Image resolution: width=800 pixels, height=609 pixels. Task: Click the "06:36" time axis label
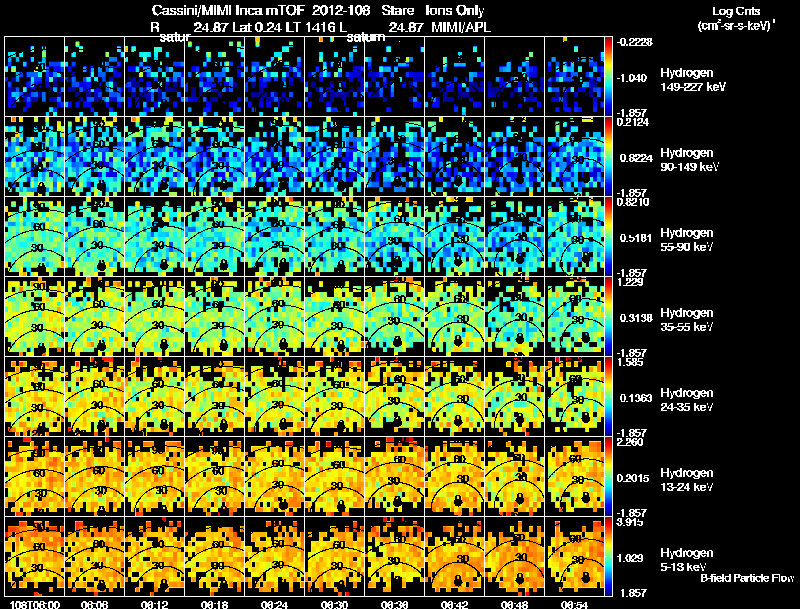click(x=394, y=604)
